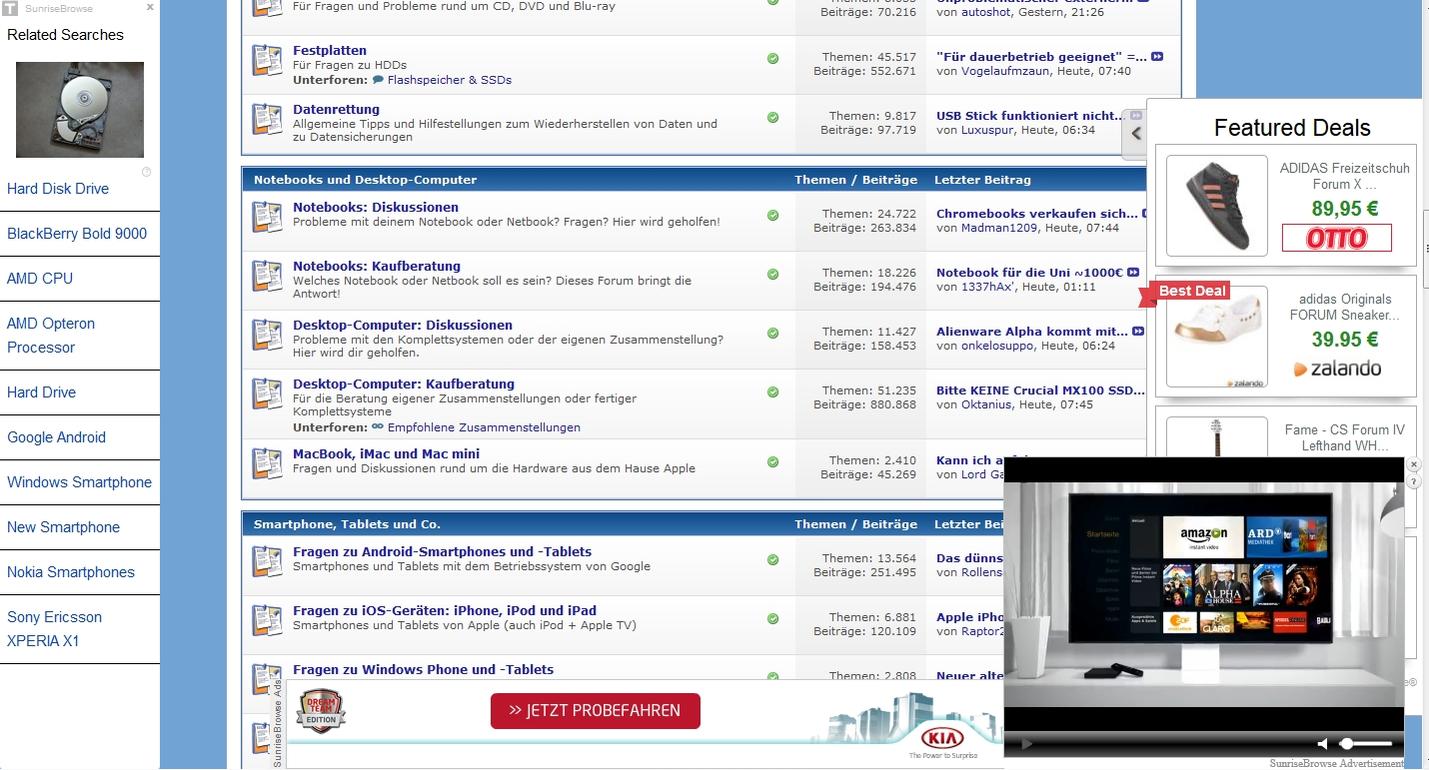1429x770 pixels.
Task: Close the SunriseBrowse Related Searches sidebar
Action: 150,7
